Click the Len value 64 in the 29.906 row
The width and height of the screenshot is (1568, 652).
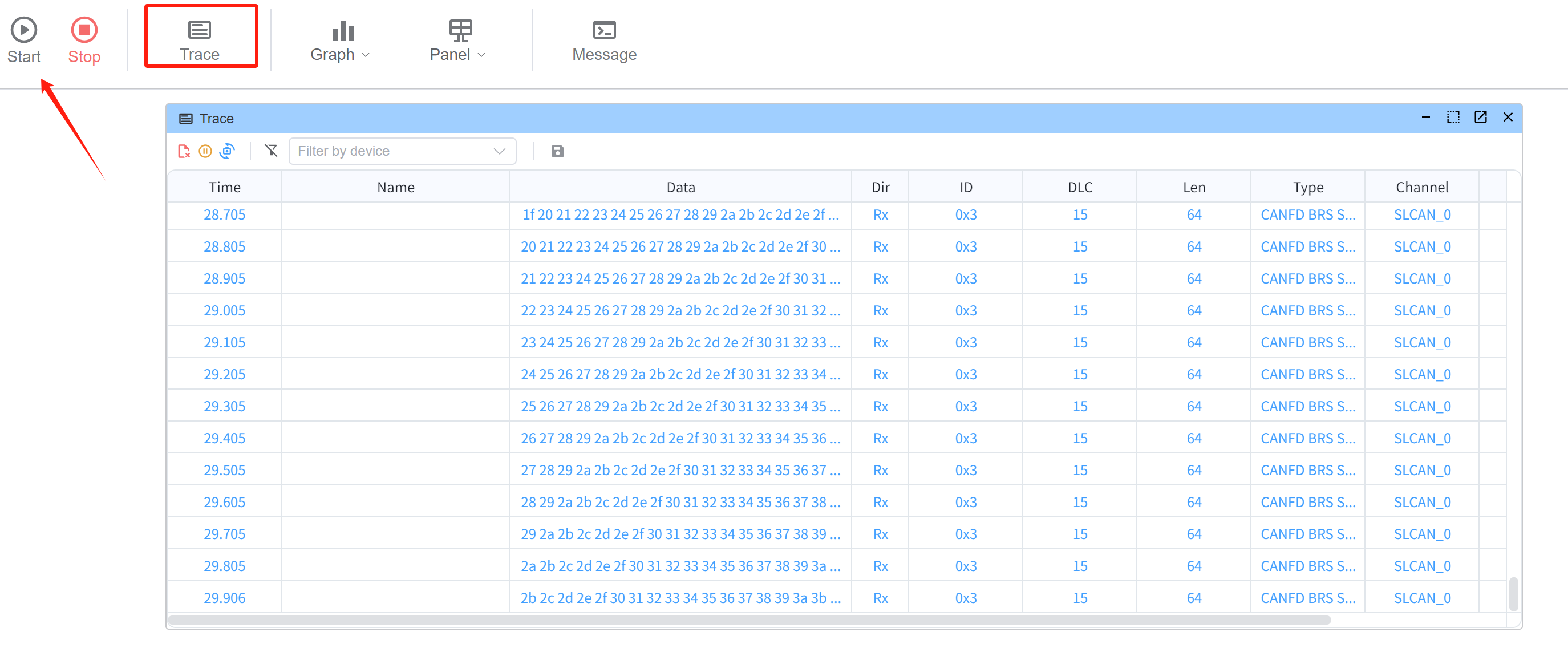(x=1194, y=598)
